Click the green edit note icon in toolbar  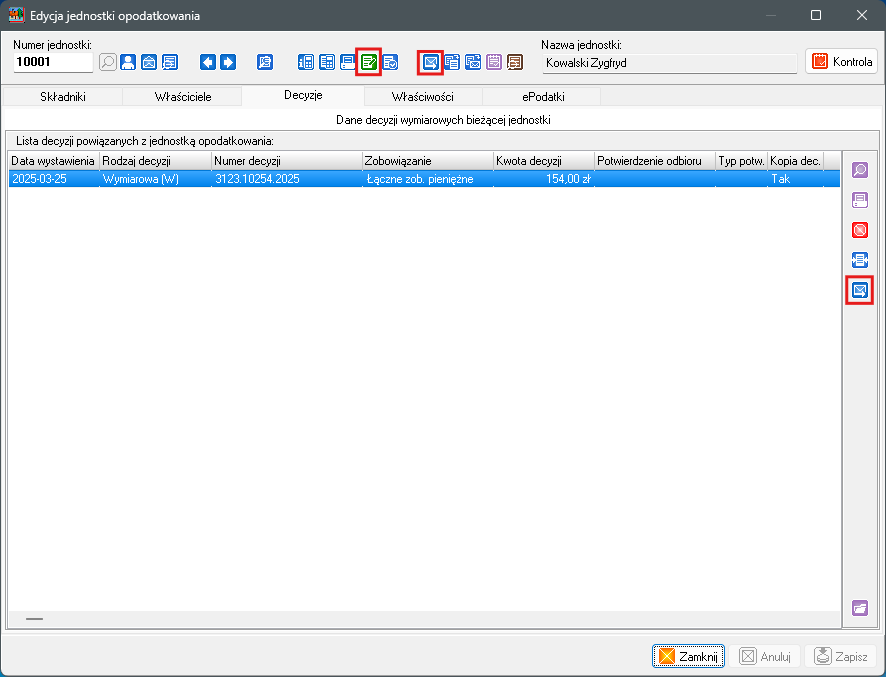coord(369,62)
